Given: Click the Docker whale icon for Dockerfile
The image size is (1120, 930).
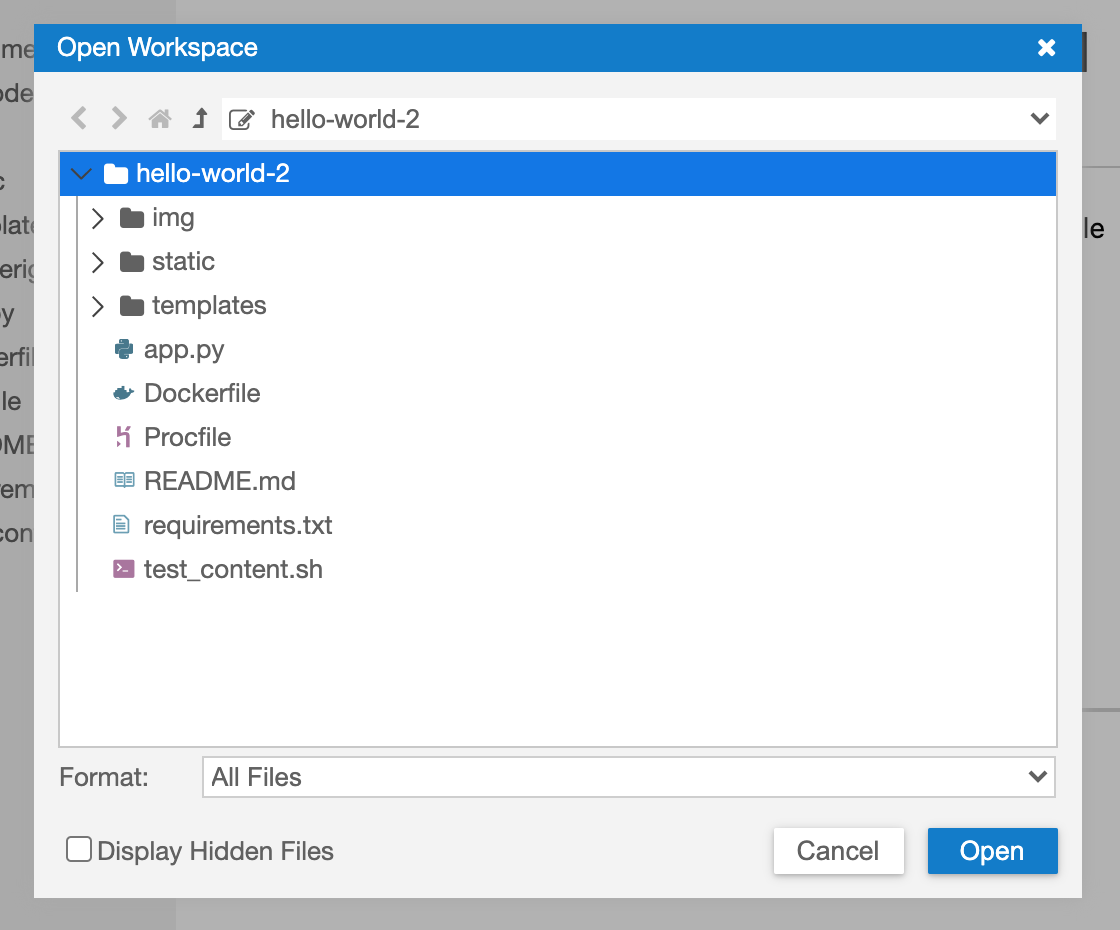Looking at the screenshot, I should coord(124,394).
